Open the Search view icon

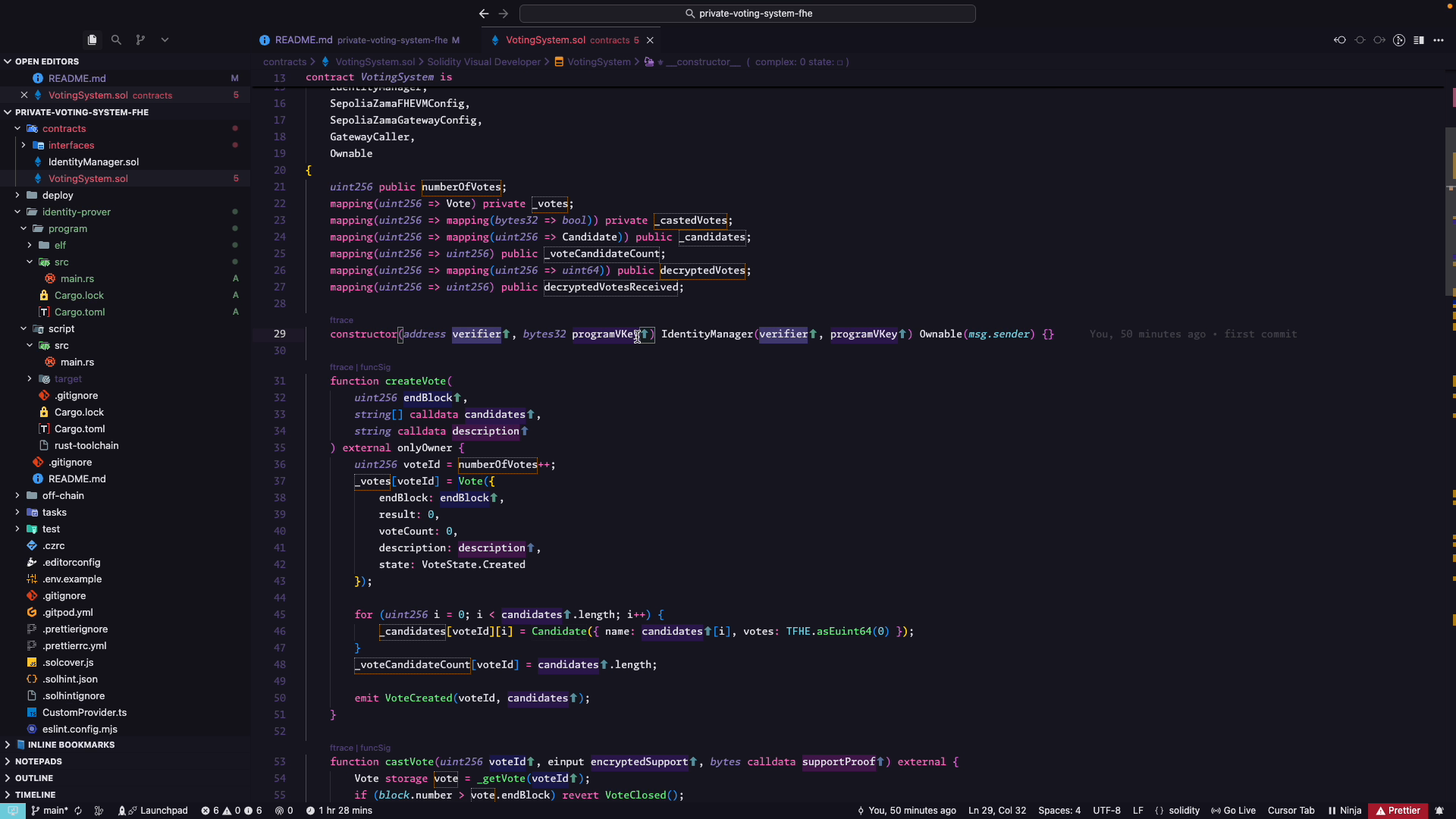[x=116, y=39]
